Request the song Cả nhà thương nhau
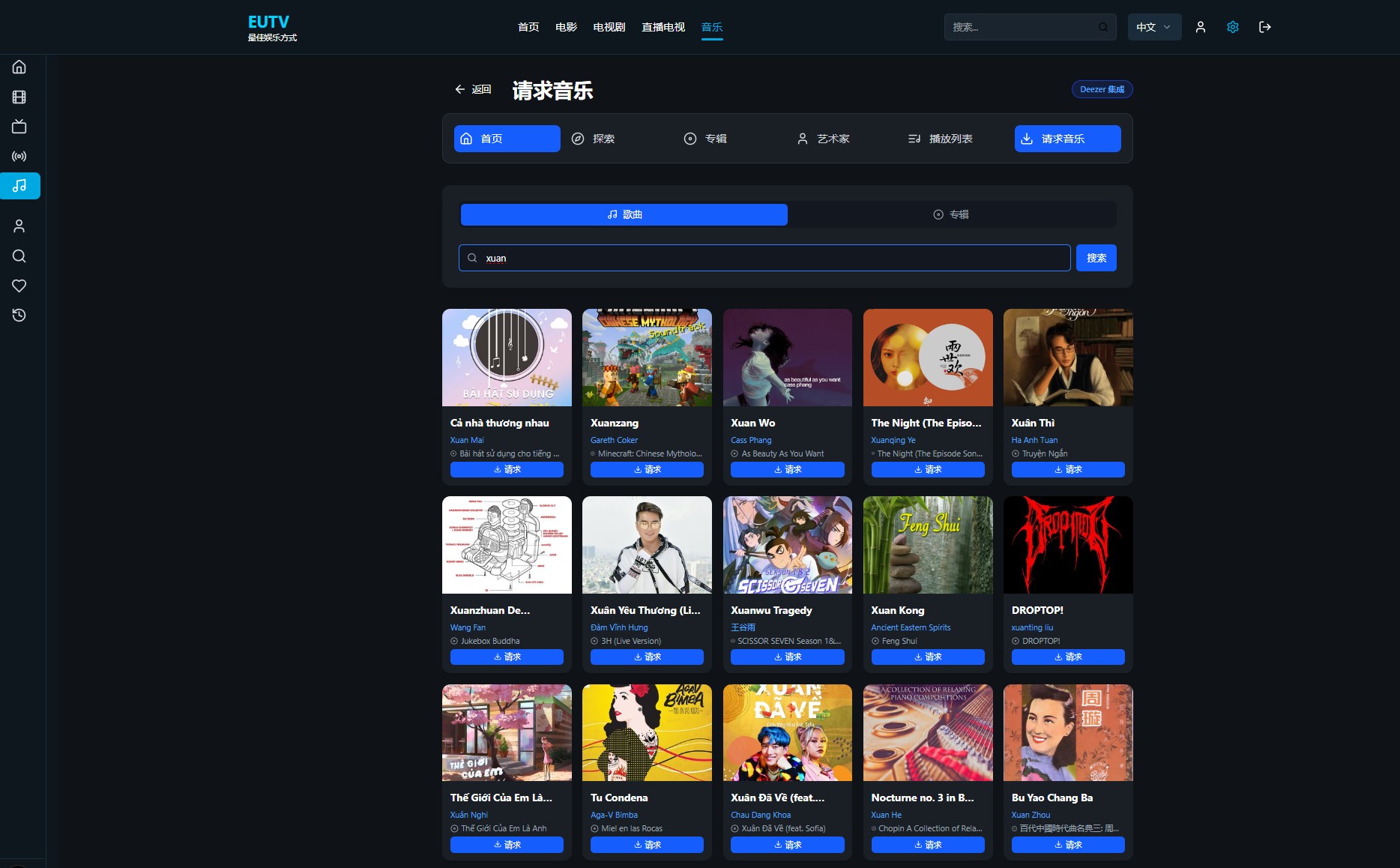The image size is (1400, 868). click(507, 469)
